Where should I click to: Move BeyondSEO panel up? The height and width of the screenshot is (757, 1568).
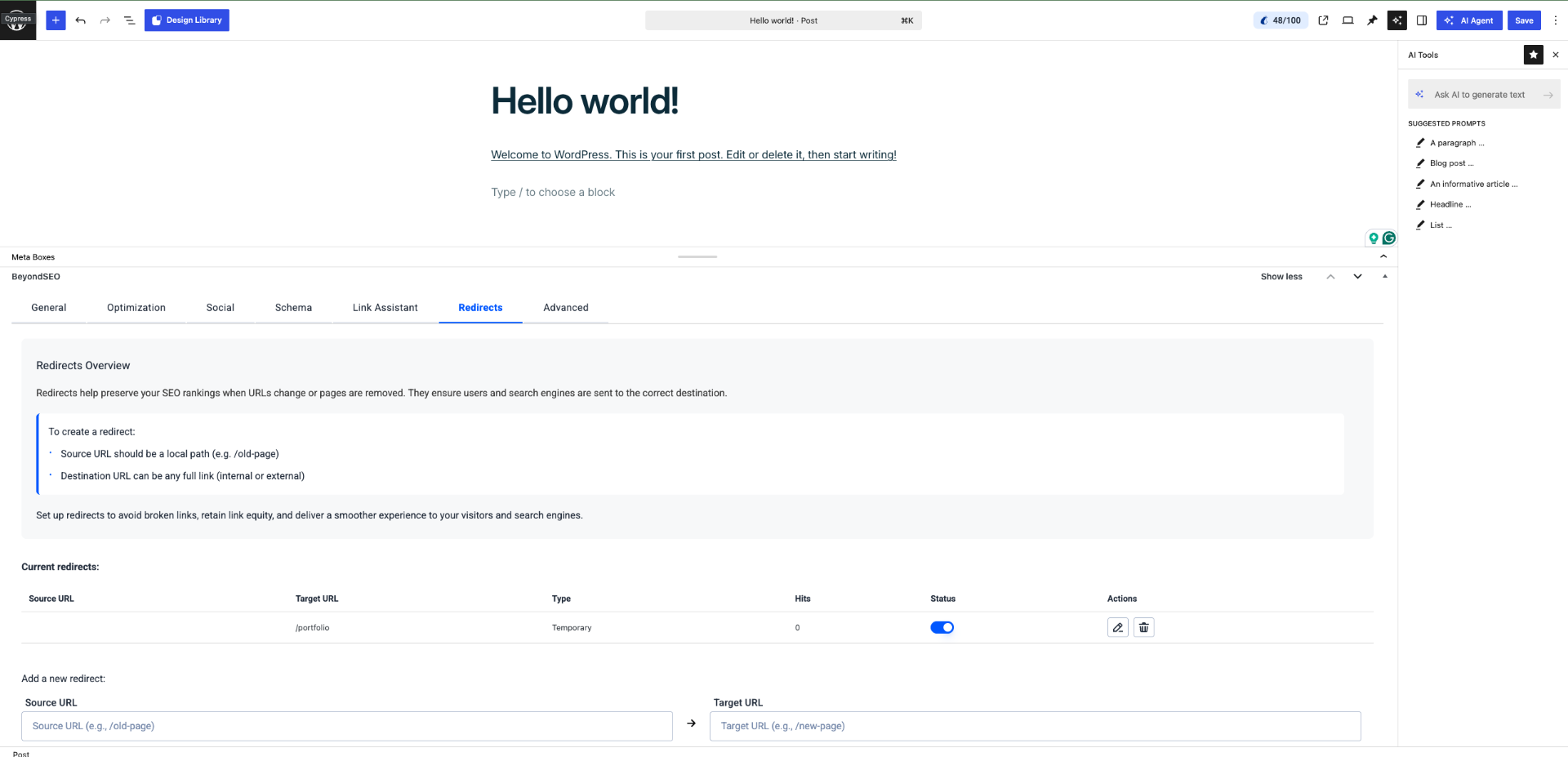click(x=1330, y=277)
